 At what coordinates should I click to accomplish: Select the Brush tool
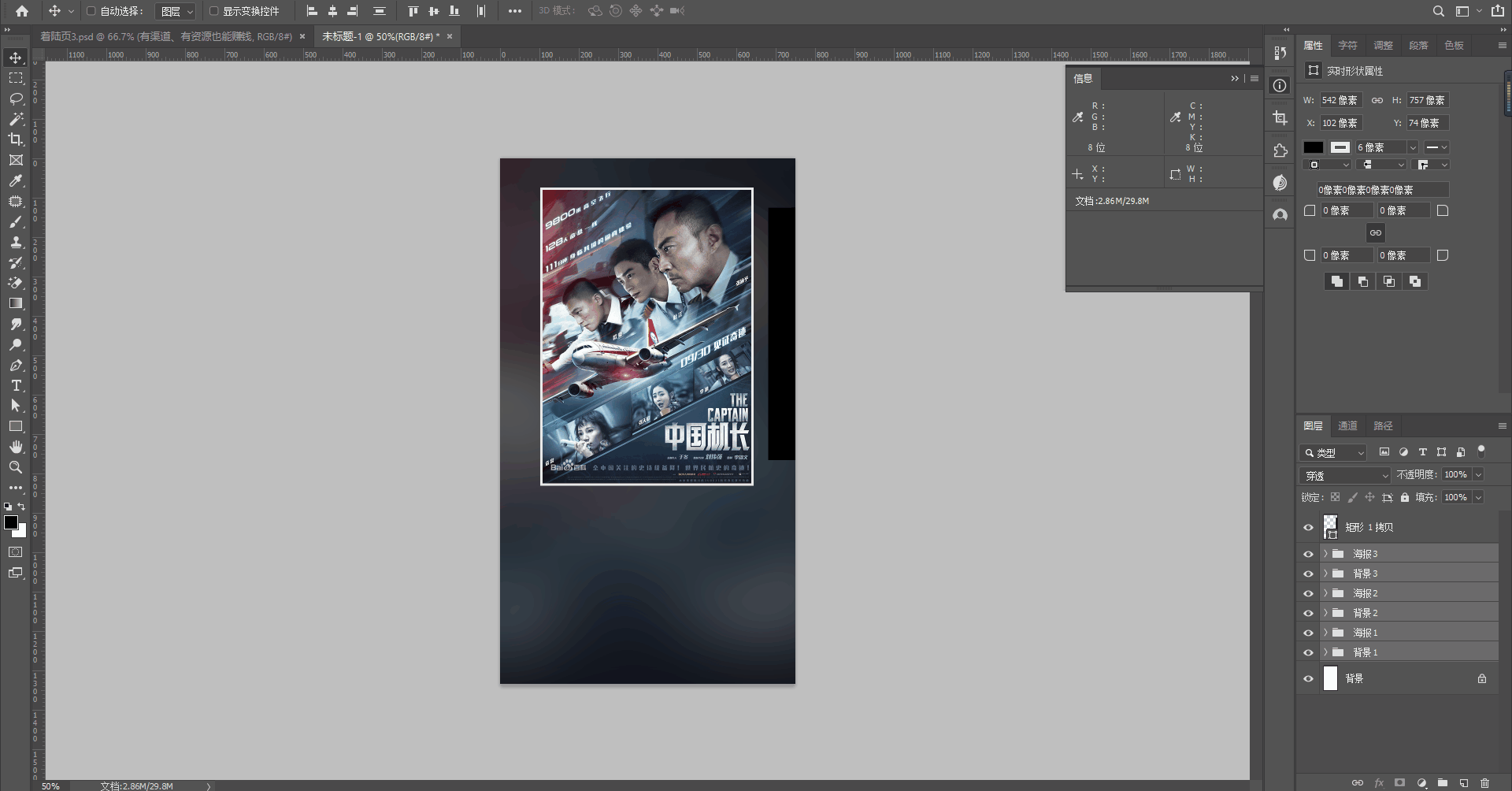pos(16,221)
